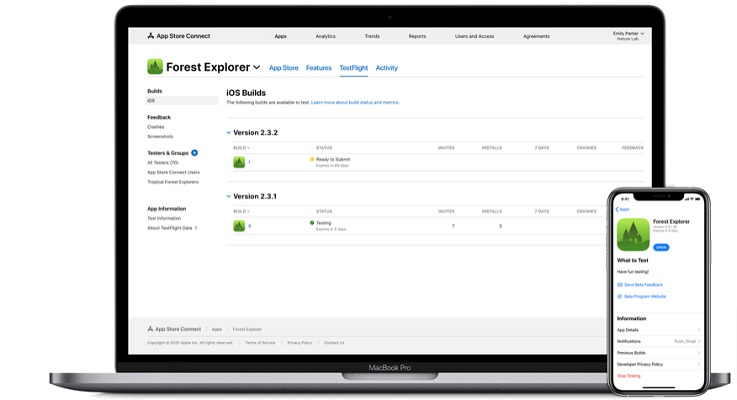
Task: Click the installs value 3 for Version 2.3.1
Action: (500, 226)
